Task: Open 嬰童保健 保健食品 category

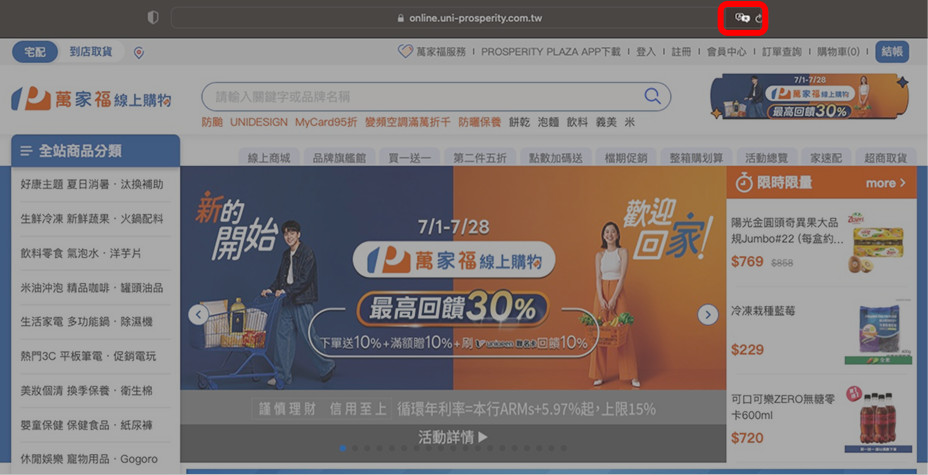Action: click(x=86, y=425)
